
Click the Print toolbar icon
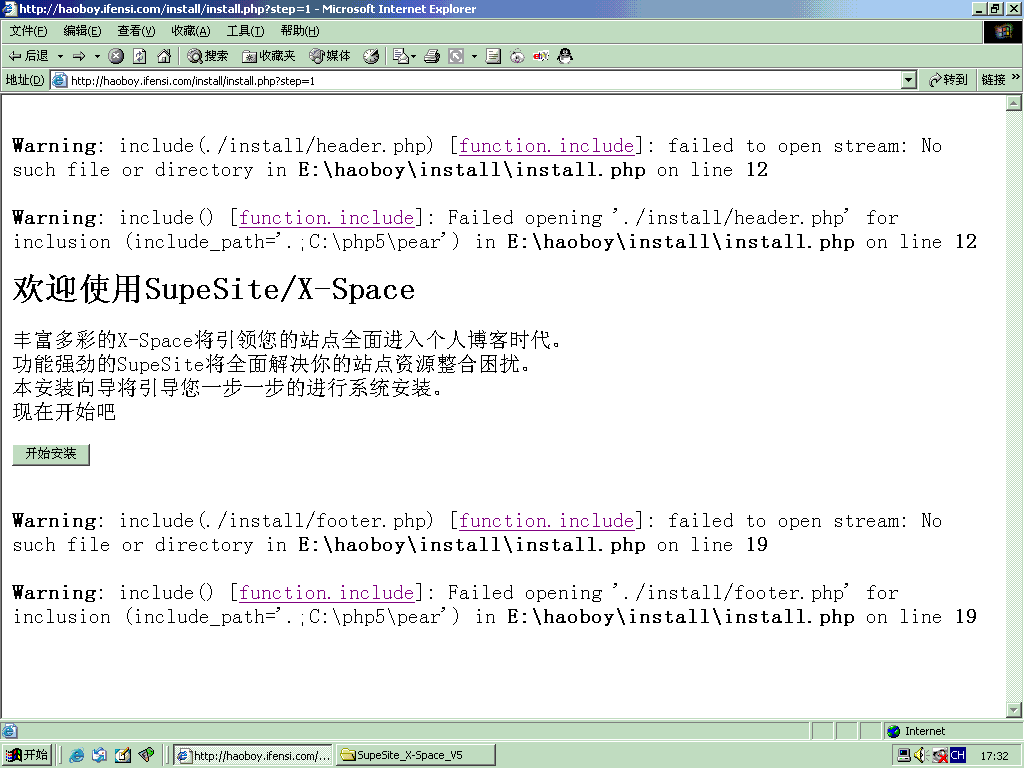pyautogui.click(x=432, y=56)
